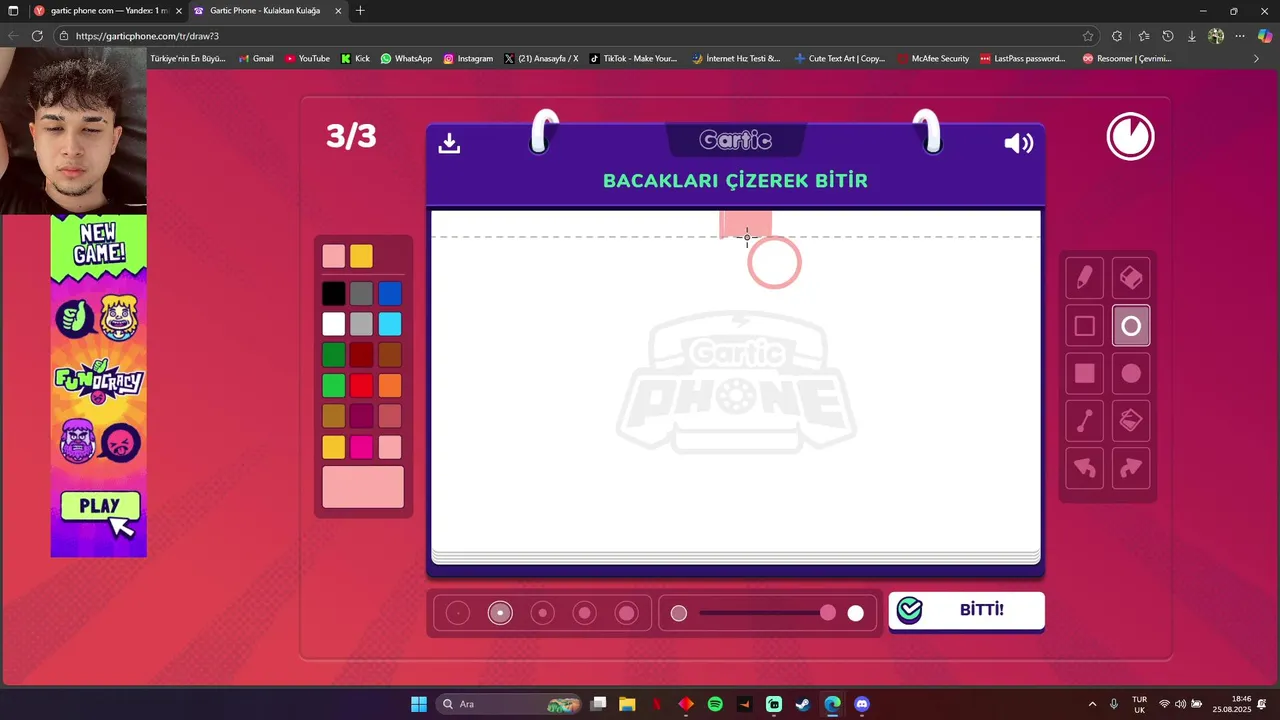1280x720 pixels.
Task: Pick the light gray color swatch
Action: tap(362, 324)
